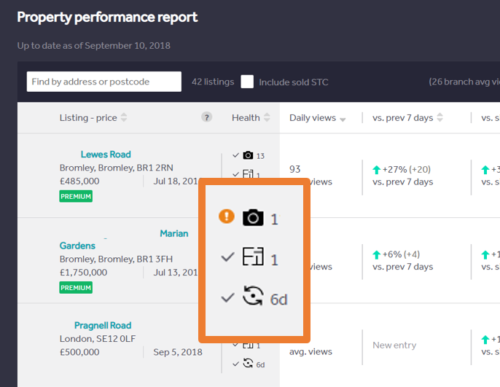Click the check mark beside Lewes Road camera icon

coord(236,155)
